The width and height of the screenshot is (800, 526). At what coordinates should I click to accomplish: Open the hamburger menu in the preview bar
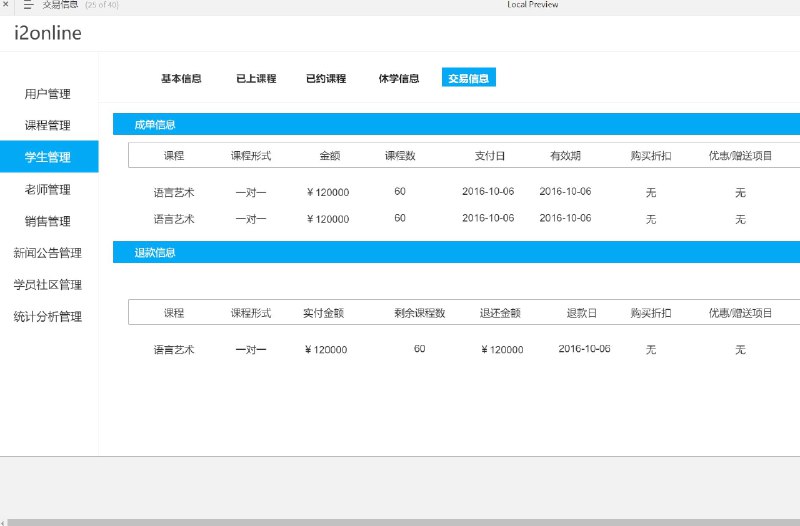(29, 5)
